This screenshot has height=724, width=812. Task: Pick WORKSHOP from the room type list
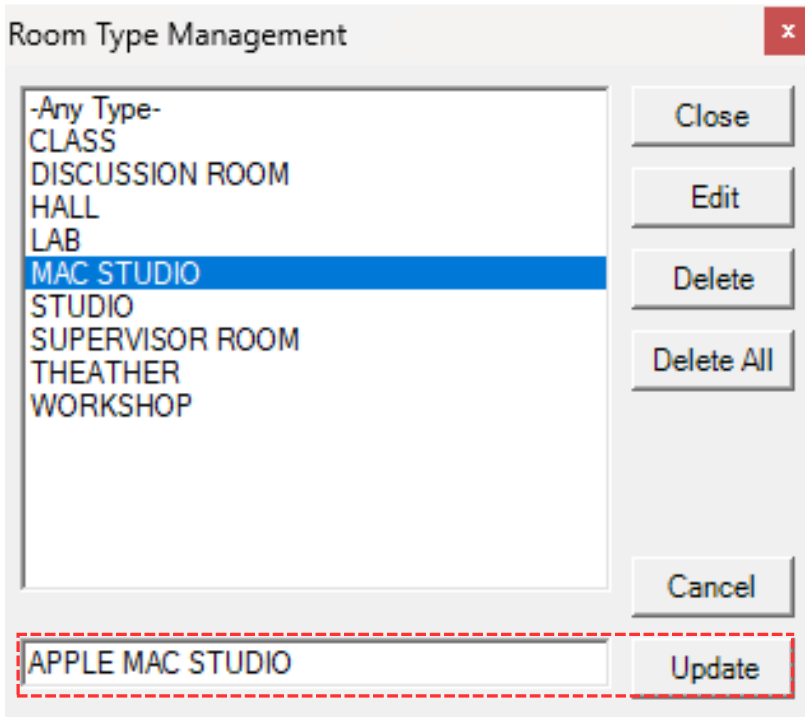click(111, 405)
